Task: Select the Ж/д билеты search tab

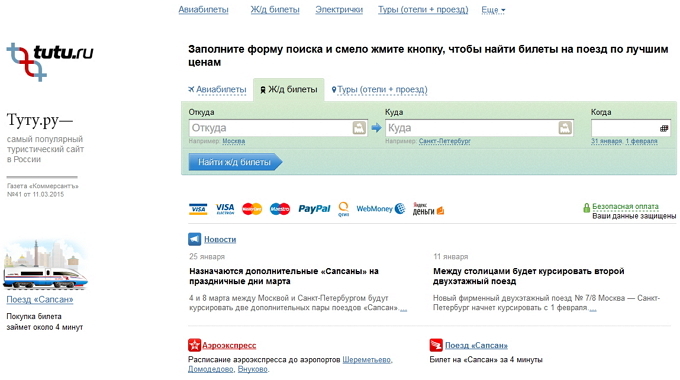Action: pyautogui.click(x=289, y=89)
